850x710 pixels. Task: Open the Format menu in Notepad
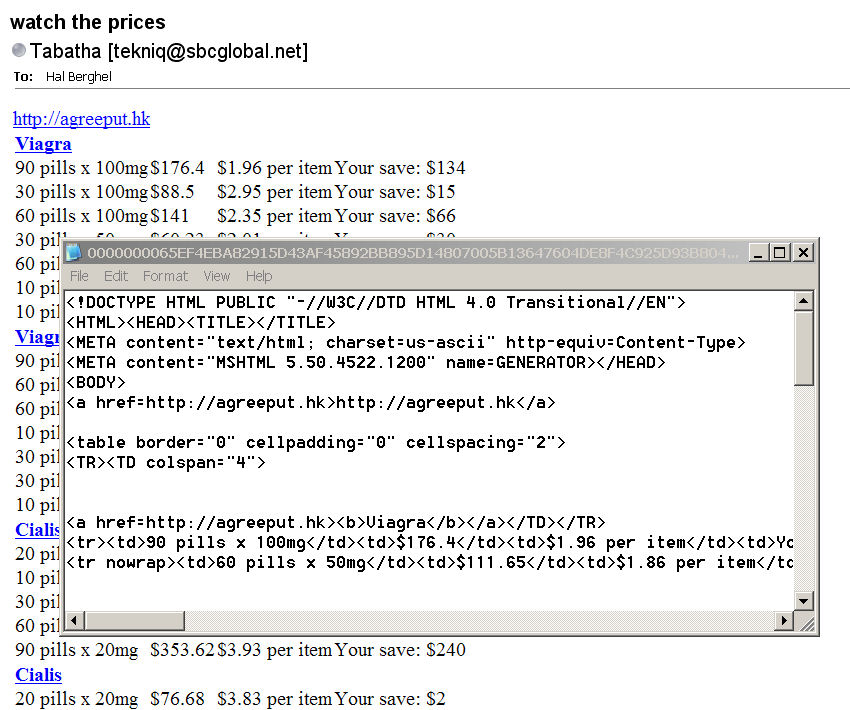(x=165, y=276)
